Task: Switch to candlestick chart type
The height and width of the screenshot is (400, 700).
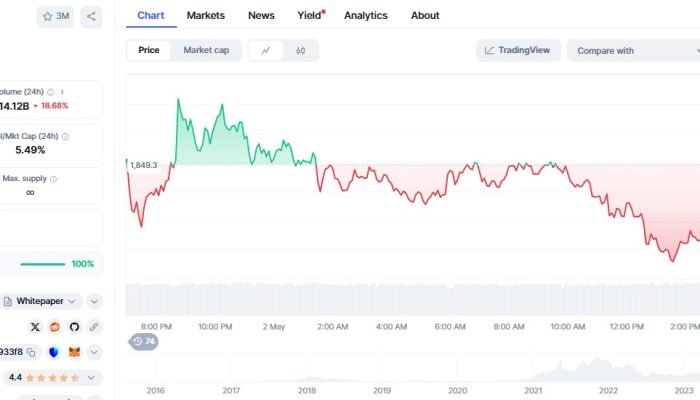Action: (x=300, y=50)
